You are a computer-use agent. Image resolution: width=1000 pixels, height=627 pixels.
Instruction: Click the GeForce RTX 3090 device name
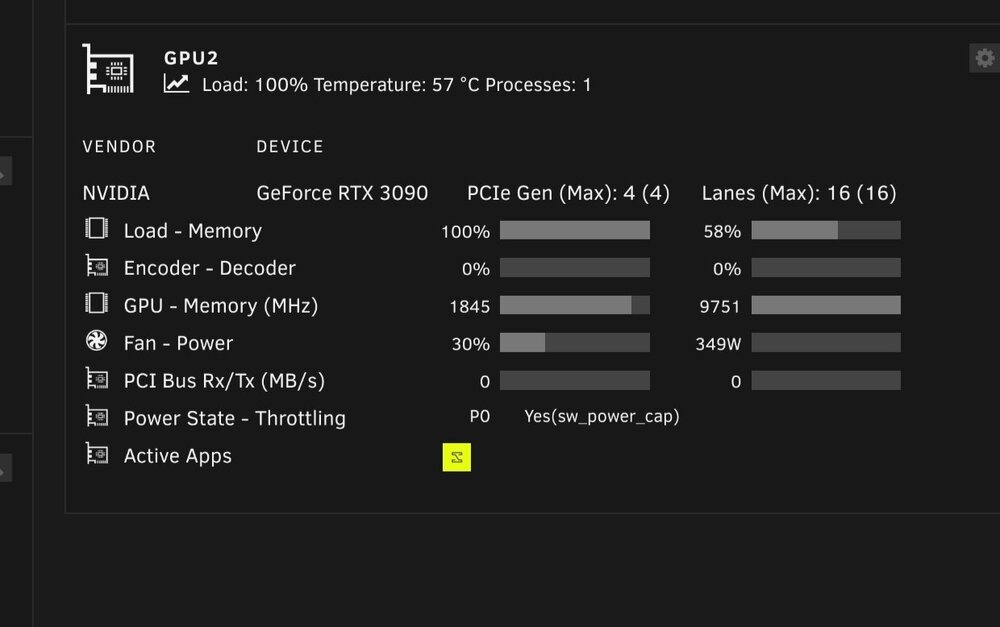(342, 193)
